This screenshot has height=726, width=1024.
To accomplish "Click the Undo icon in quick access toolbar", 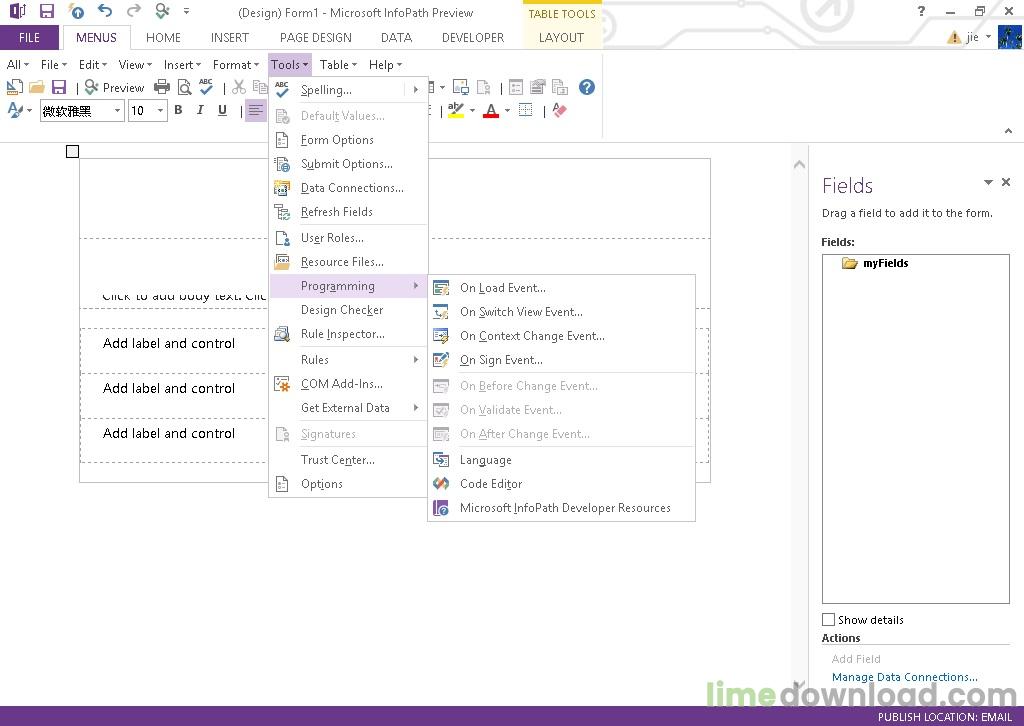I will [x=104, y=11].
